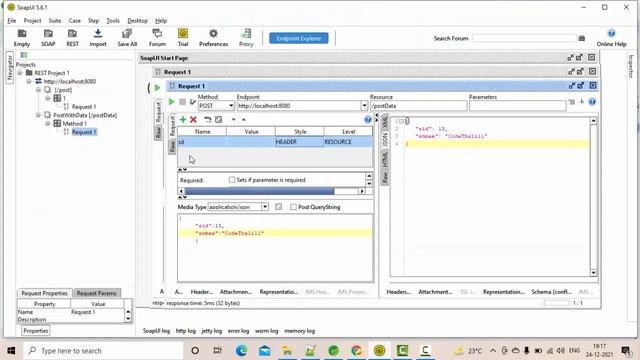Click the Trial toolbar icon

(183, 38)
